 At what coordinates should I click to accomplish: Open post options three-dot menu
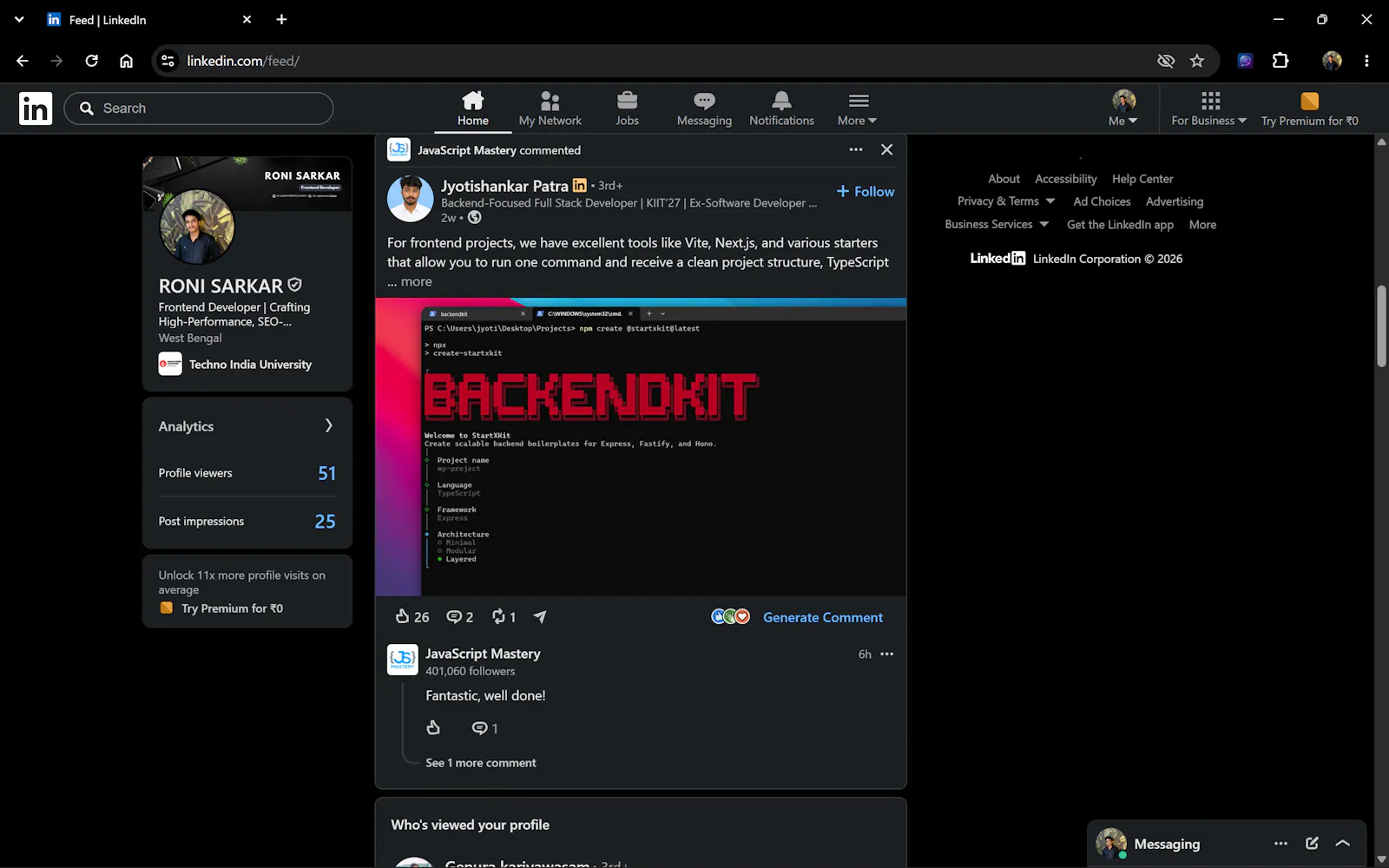point(856,149)
